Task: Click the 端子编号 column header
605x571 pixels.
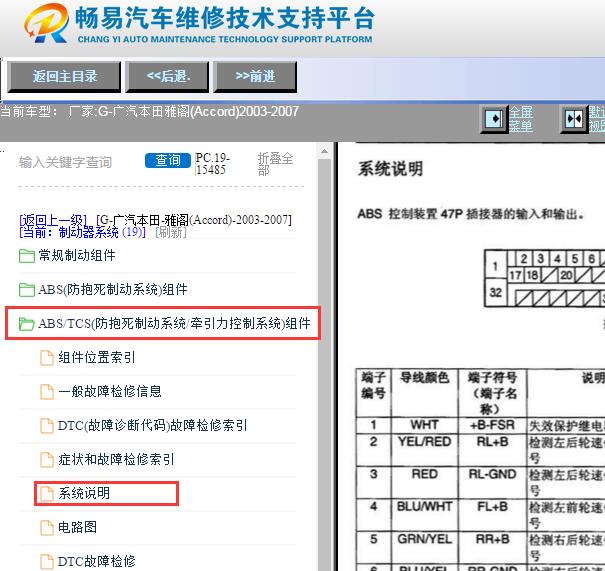Action: click(373, 392)
